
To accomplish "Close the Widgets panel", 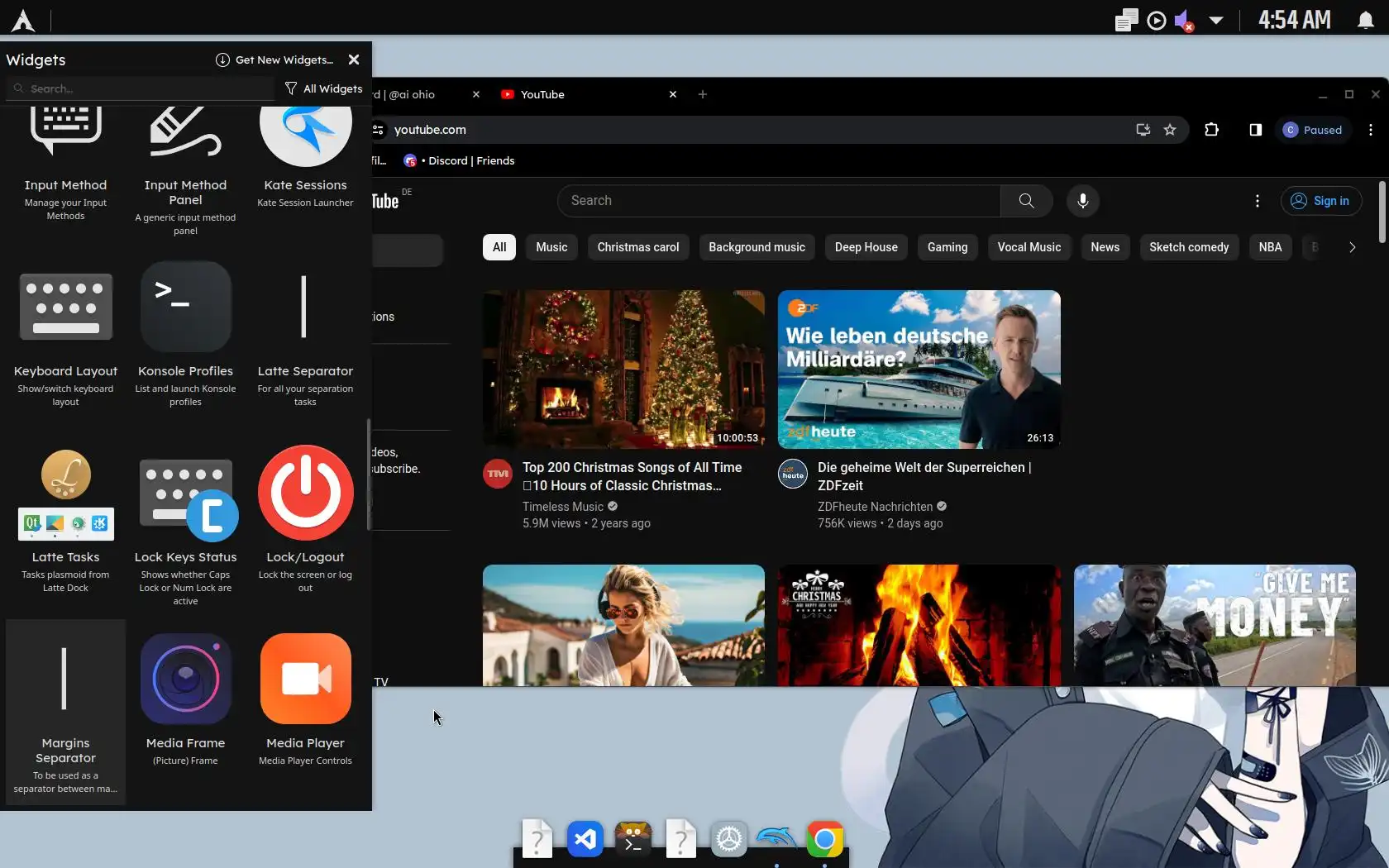I will [x=354, y=60].
